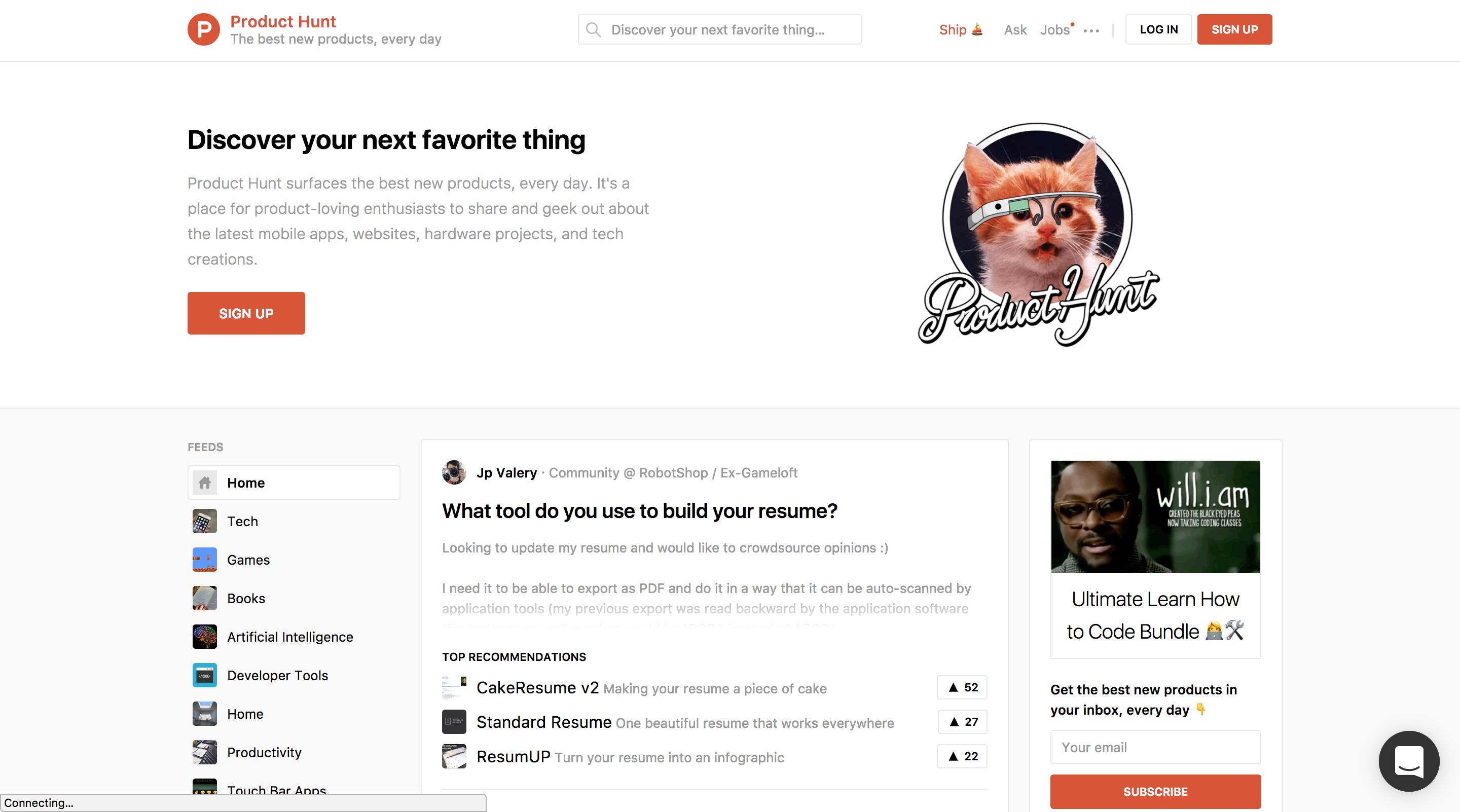Click the search magnifier icon
The height and width of the screenshot is (812, 1460).
tap(594, 29)
